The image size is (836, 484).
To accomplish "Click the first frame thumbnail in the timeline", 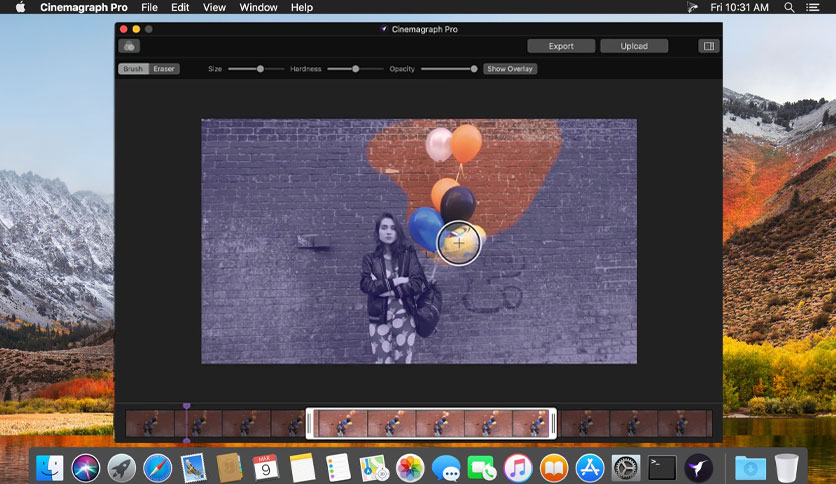I will 150,424.
